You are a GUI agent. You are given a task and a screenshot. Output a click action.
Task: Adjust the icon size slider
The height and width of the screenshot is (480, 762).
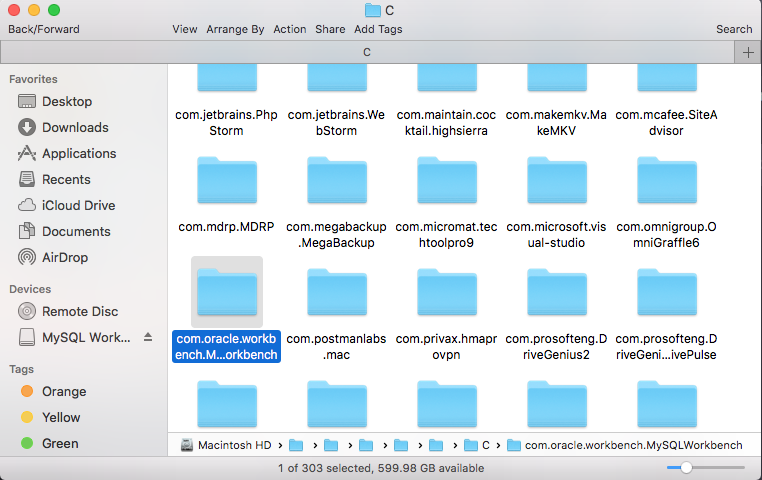coord(686,467)
